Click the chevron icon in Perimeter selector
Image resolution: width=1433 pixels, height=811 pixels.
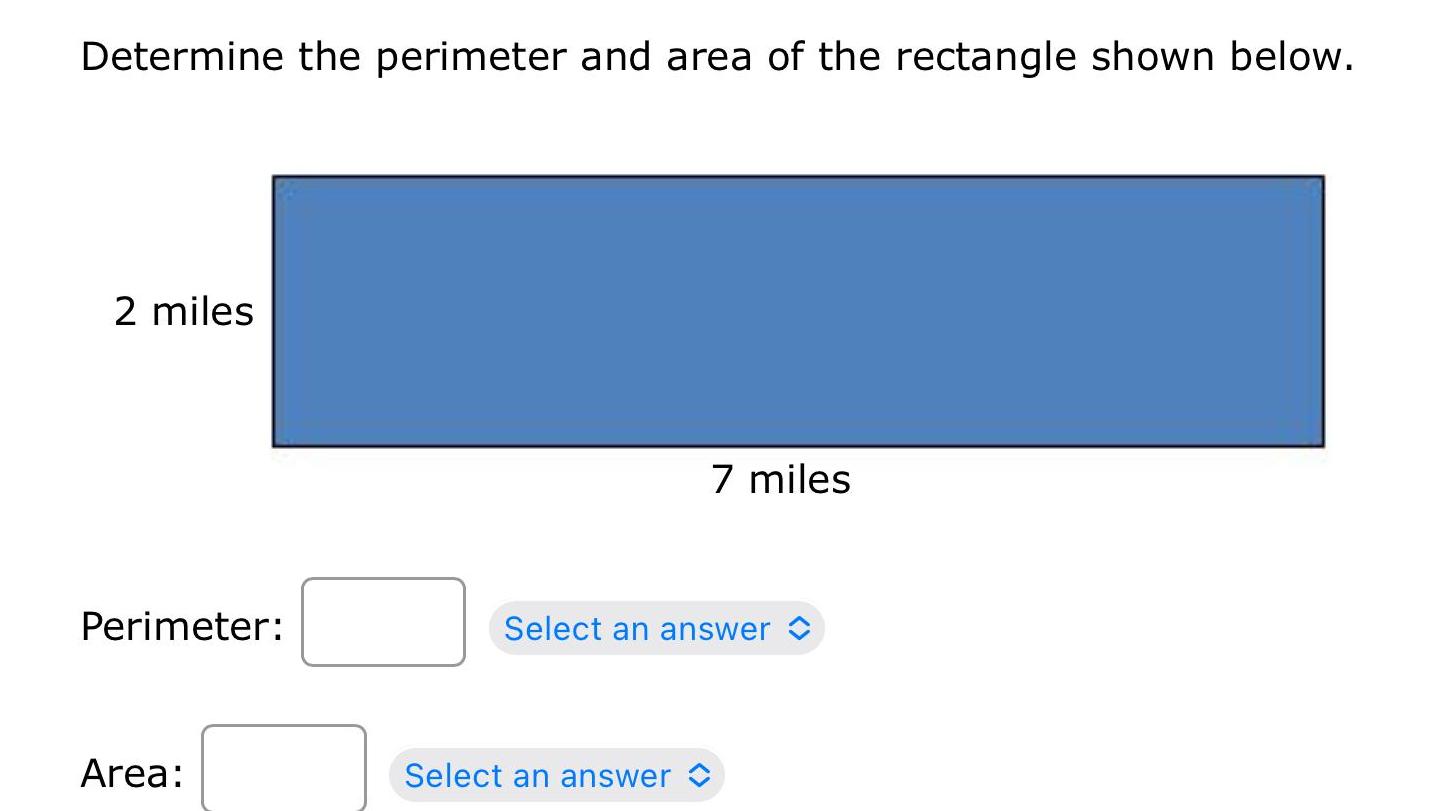[797, 629]
